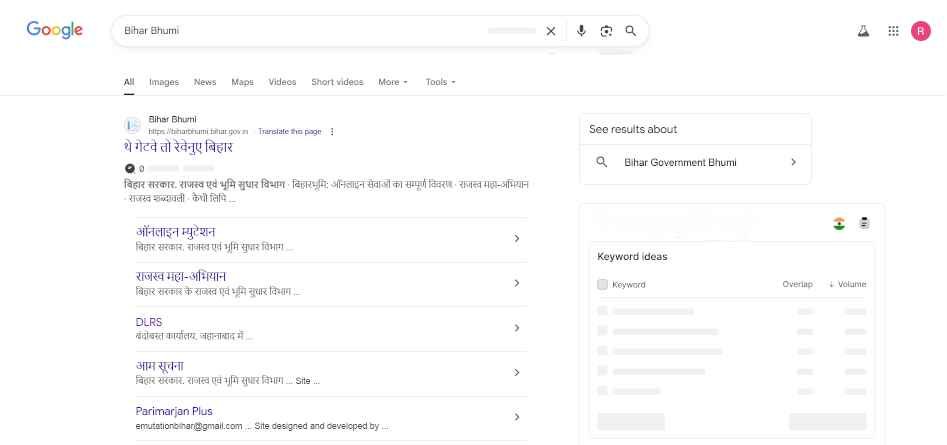Open Google Lens image search
This screenshot has width=947, height=445.
click(606, 31)
